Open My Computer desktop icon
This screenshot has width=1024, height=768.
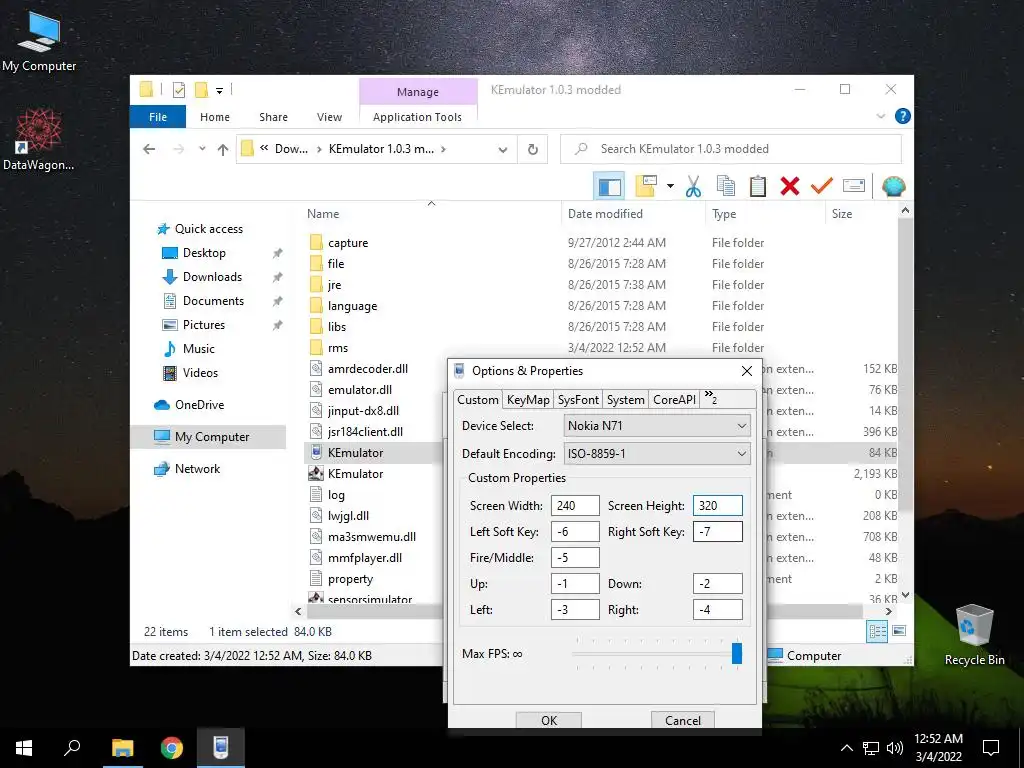point(39,40)
